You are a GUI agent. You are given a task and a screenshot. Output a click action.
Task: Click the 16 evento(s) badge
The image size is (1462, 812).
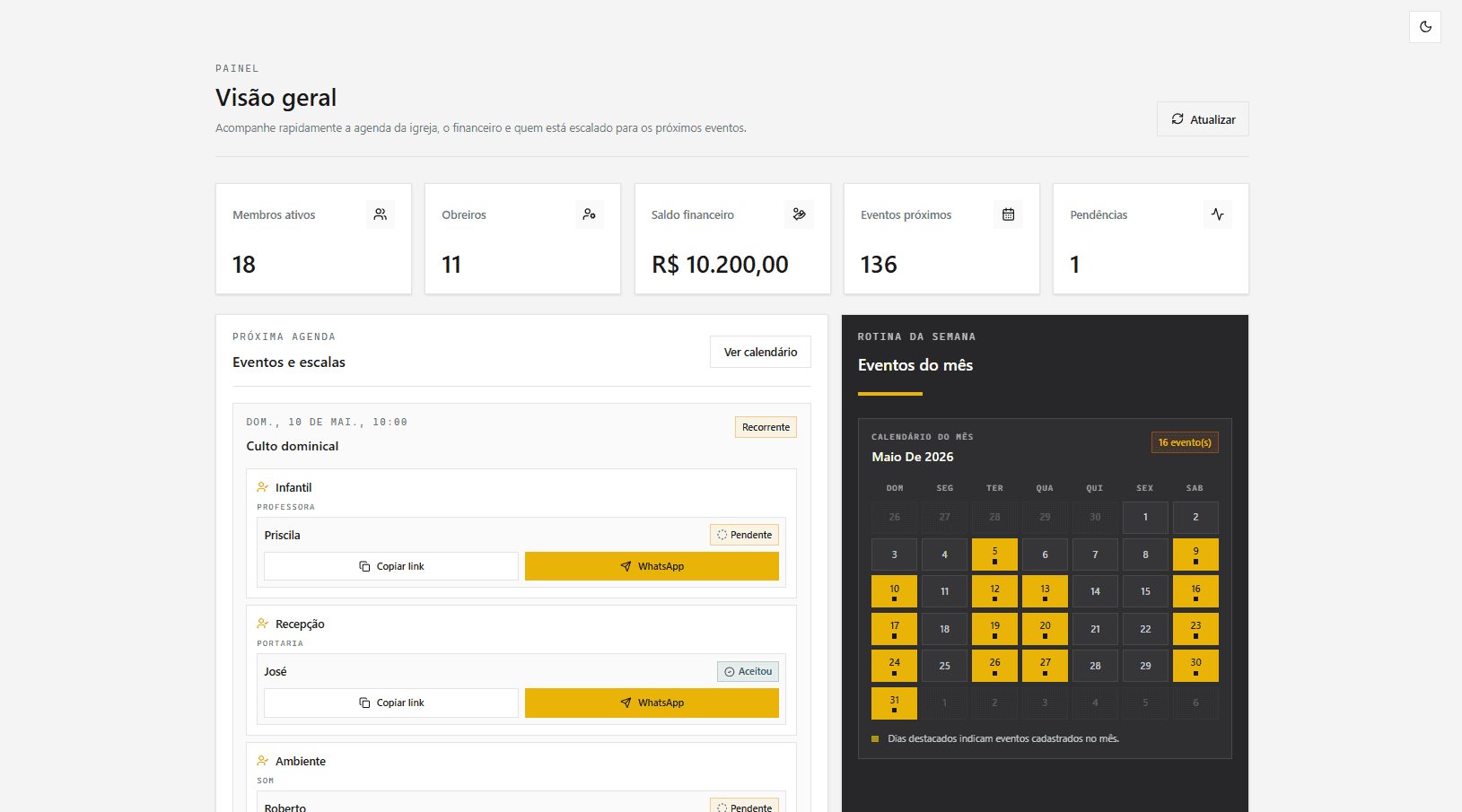tap(1185, 442)
